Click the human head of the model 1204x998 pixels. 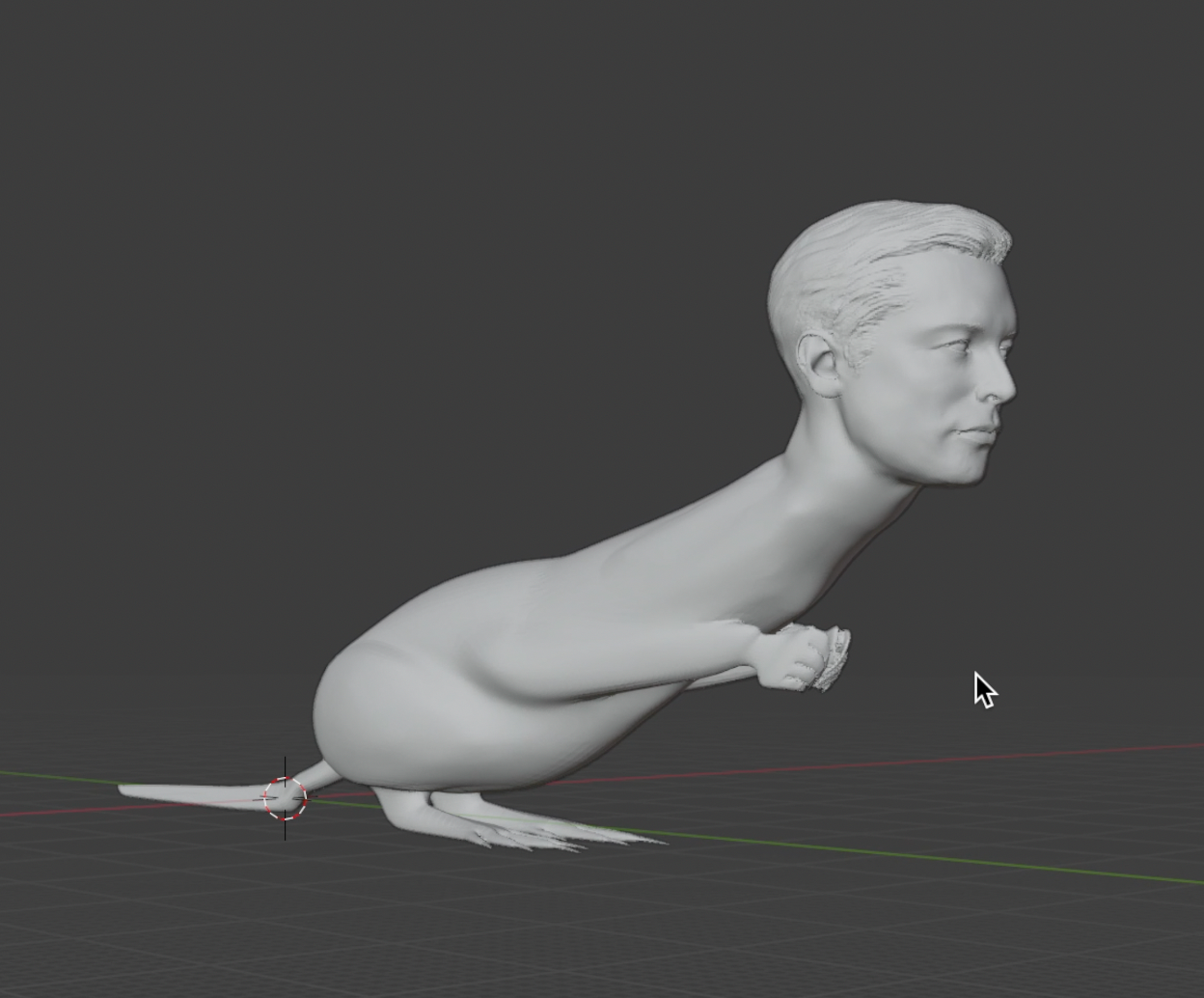coord(892,343)
